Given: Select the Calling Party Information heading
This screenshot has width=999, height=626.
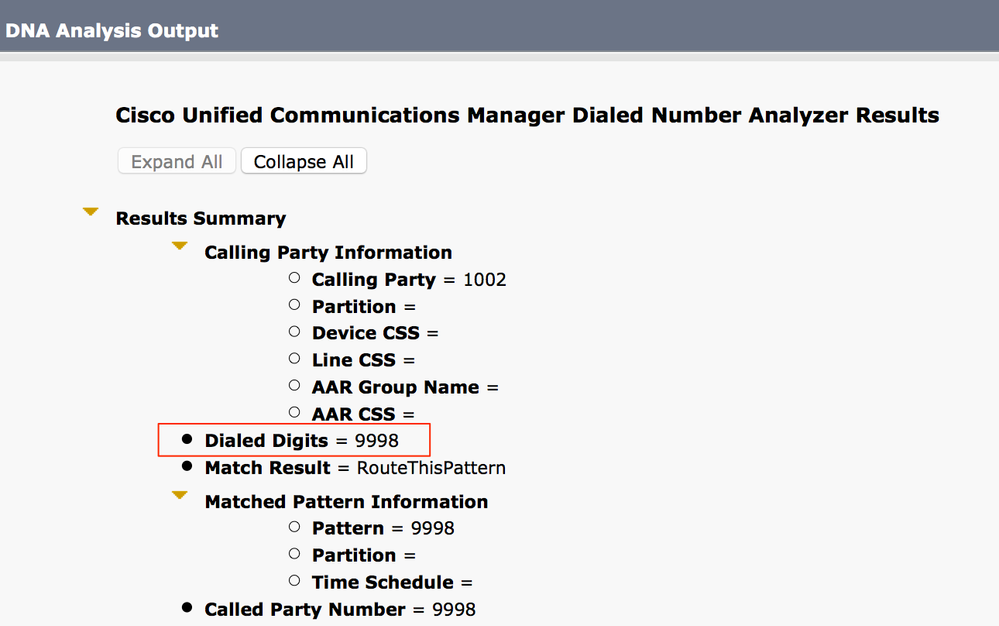Looking at the screenshot, I should click(328, 252).
